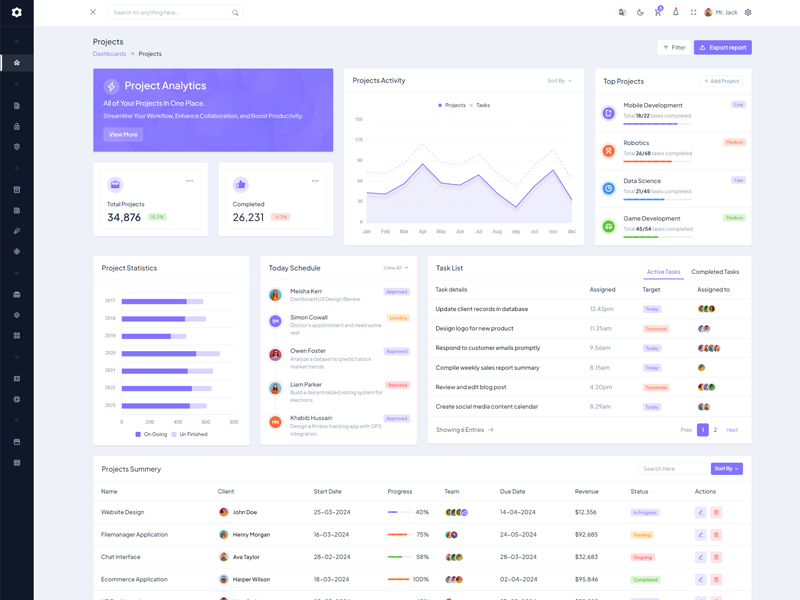Viewport: 800px width, 600px height.
Task: Close the sidebar with the X icon
Action: tap(93, 12)
